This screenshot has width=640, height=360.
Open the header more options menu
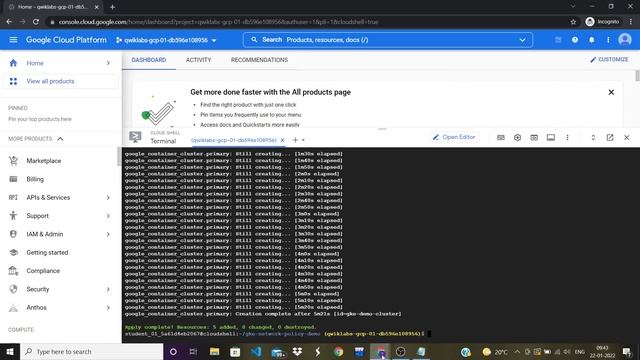(x=608, y=40)
